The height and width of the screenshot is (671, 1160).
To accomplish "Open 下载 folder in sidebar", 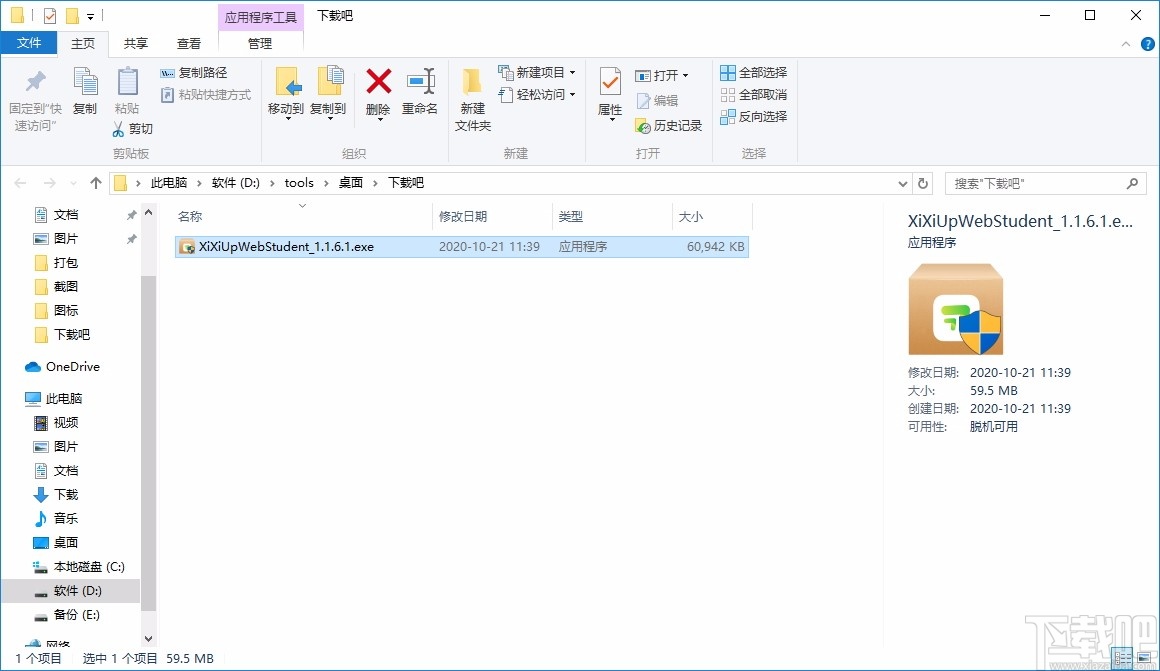I will click(65, 494).
